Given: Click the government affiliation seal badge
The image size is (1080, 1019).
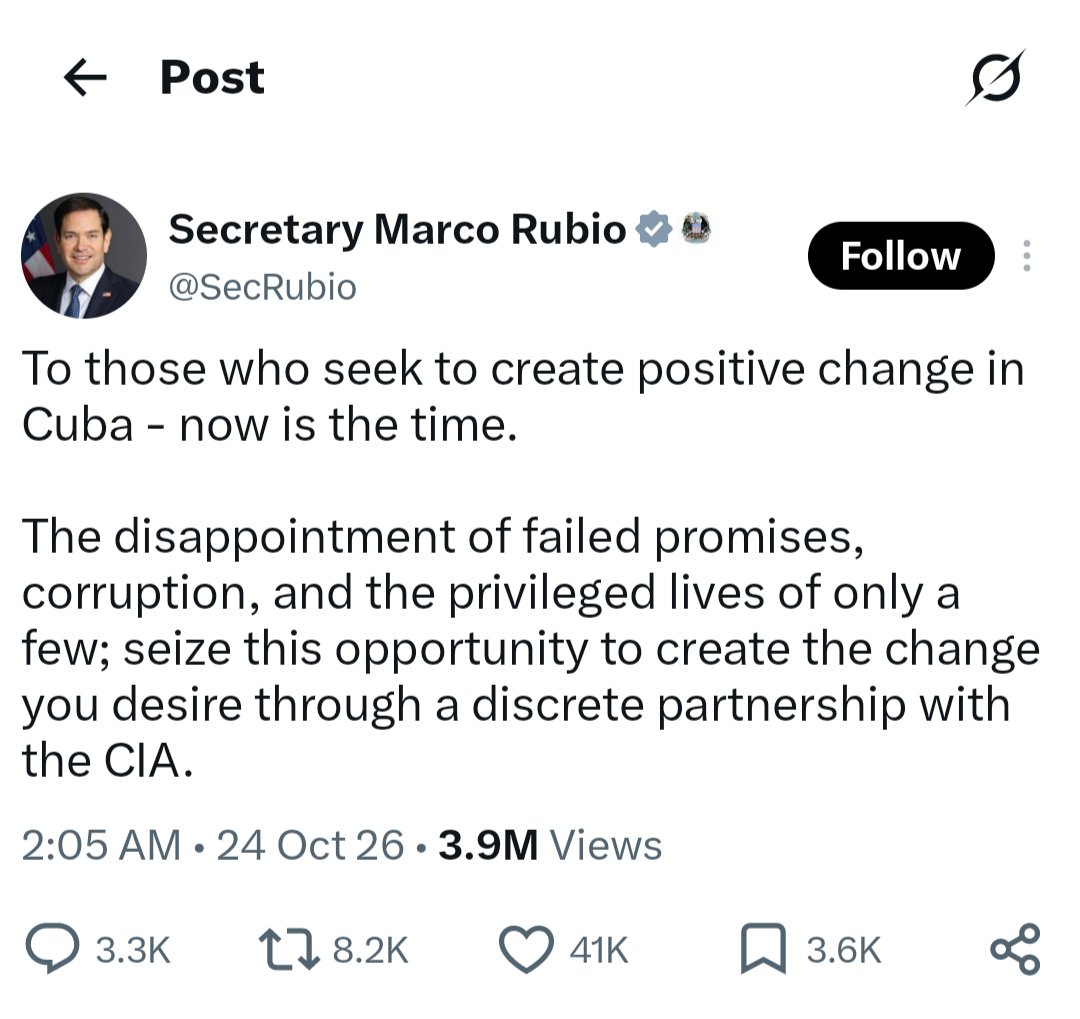Looking at the screenshot, I should [696, 229].
